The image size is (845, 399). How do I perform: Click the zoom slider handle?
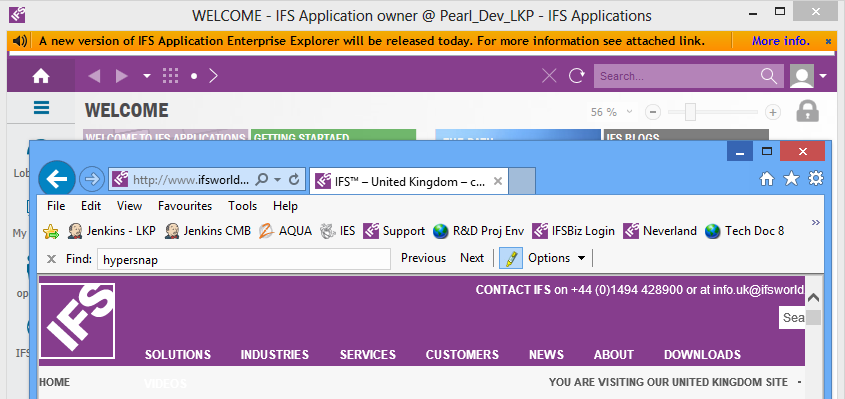click(x=691, y=112)
